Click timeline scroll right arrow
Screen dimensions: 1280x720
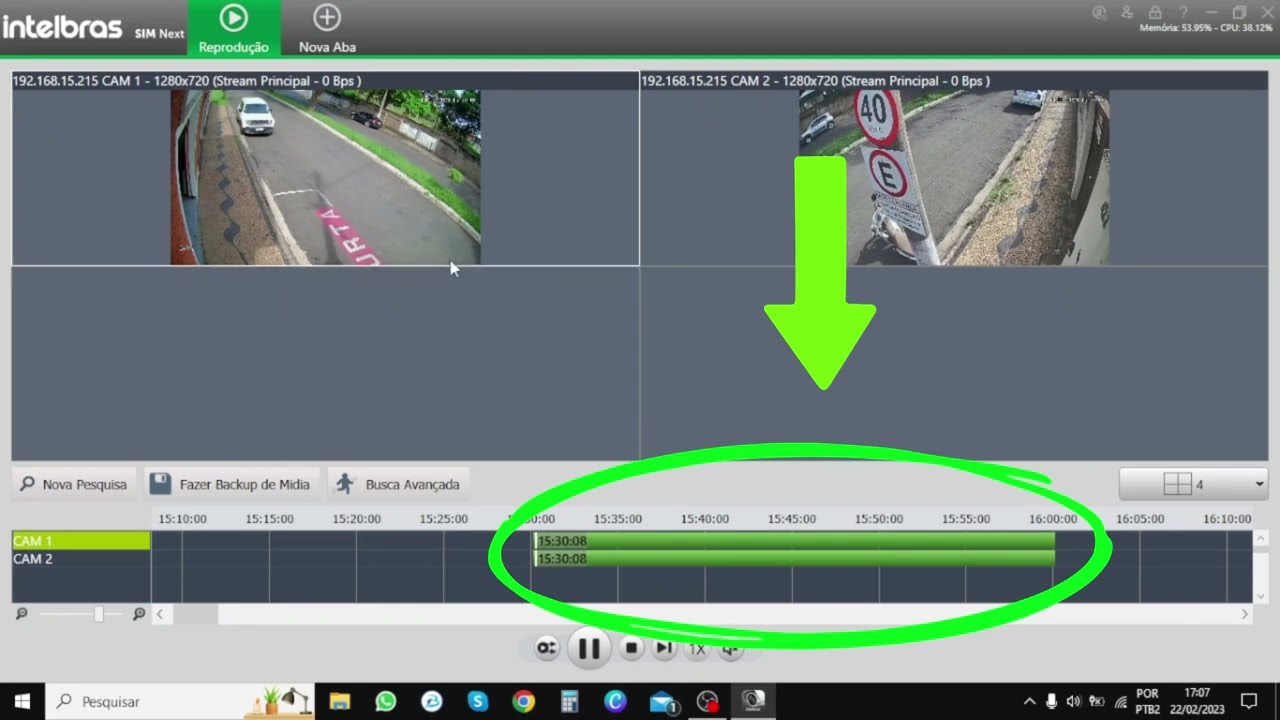[x=1245, y=614]
